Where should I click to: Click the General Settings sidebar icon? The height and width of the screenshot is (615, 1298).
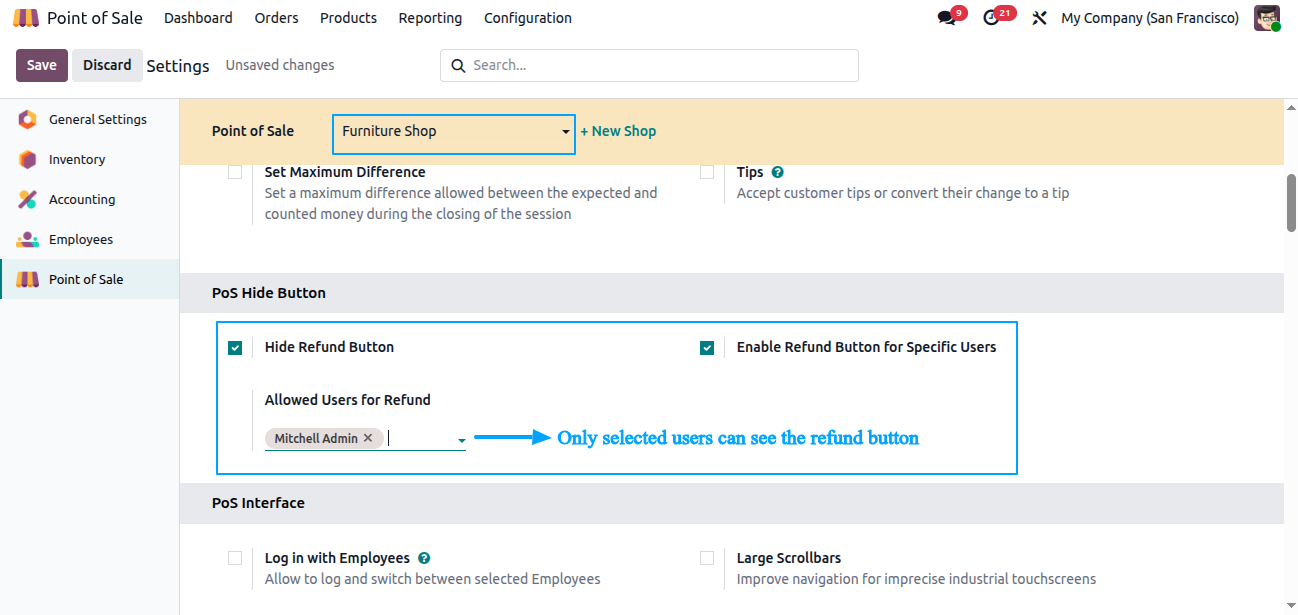click(28, 119)
